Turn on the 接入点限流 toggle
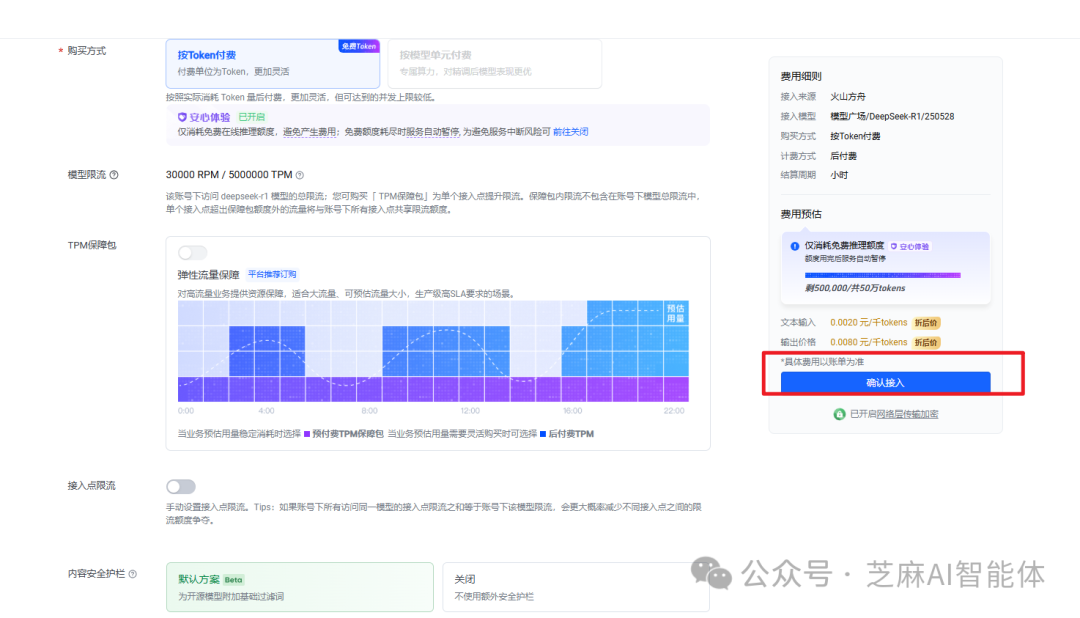 click(181, 485)
